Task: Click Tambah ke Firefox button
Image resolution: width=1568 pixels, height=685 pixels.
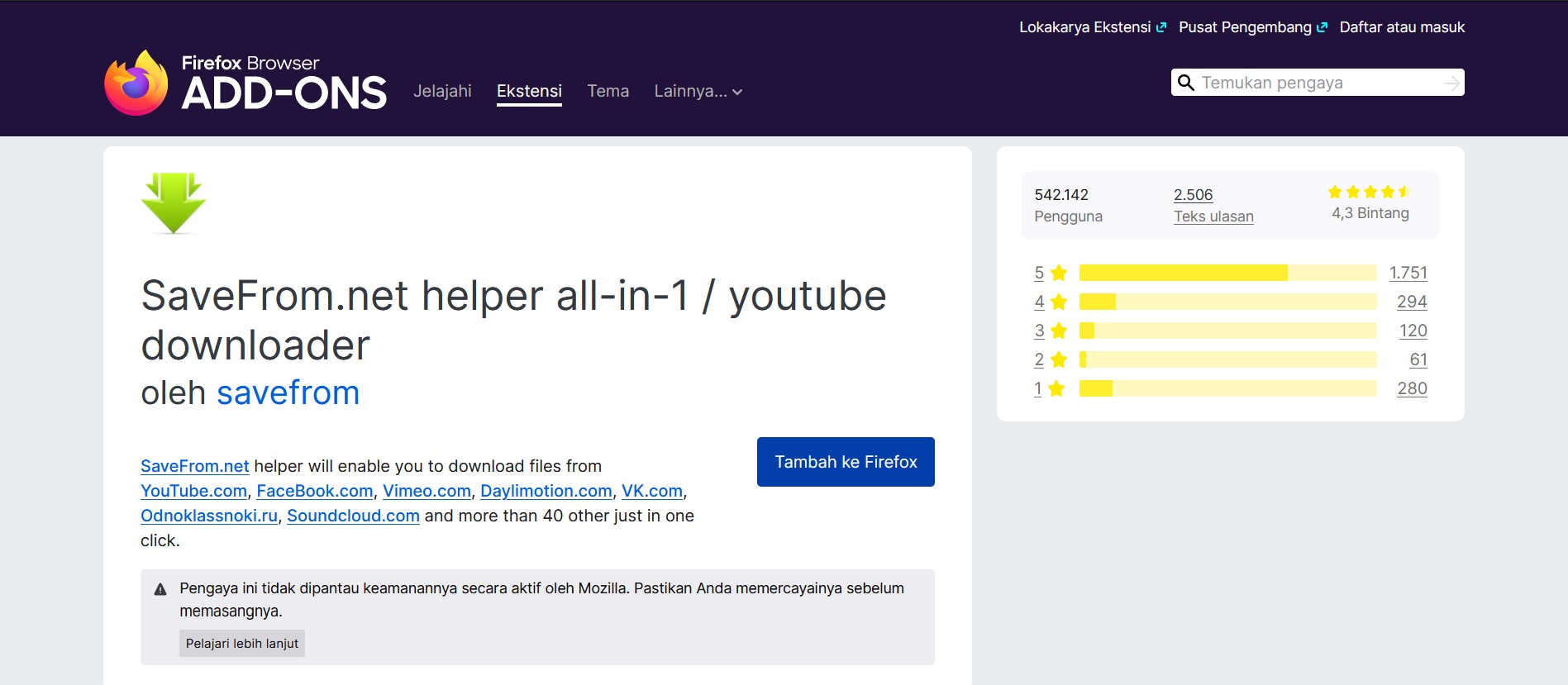Action: click(846, 462)
